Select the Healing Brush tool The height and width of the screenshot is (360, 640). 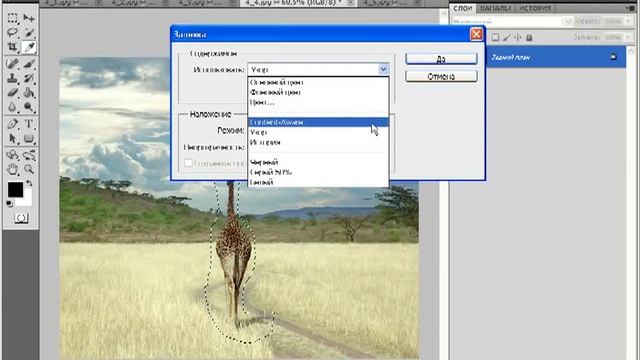click(x=12, y=64)
